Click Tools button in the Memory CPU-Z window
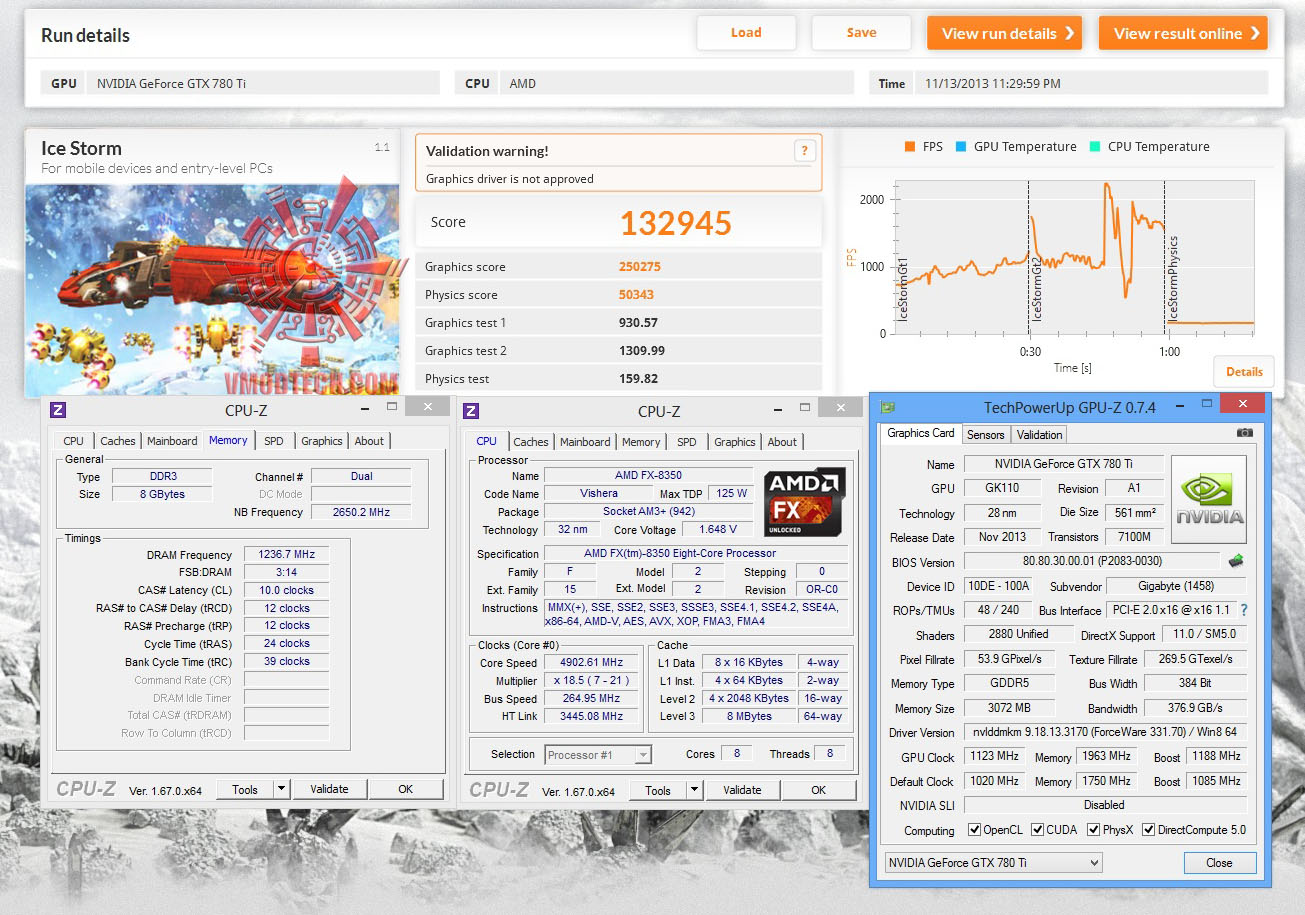 [245, 789]
